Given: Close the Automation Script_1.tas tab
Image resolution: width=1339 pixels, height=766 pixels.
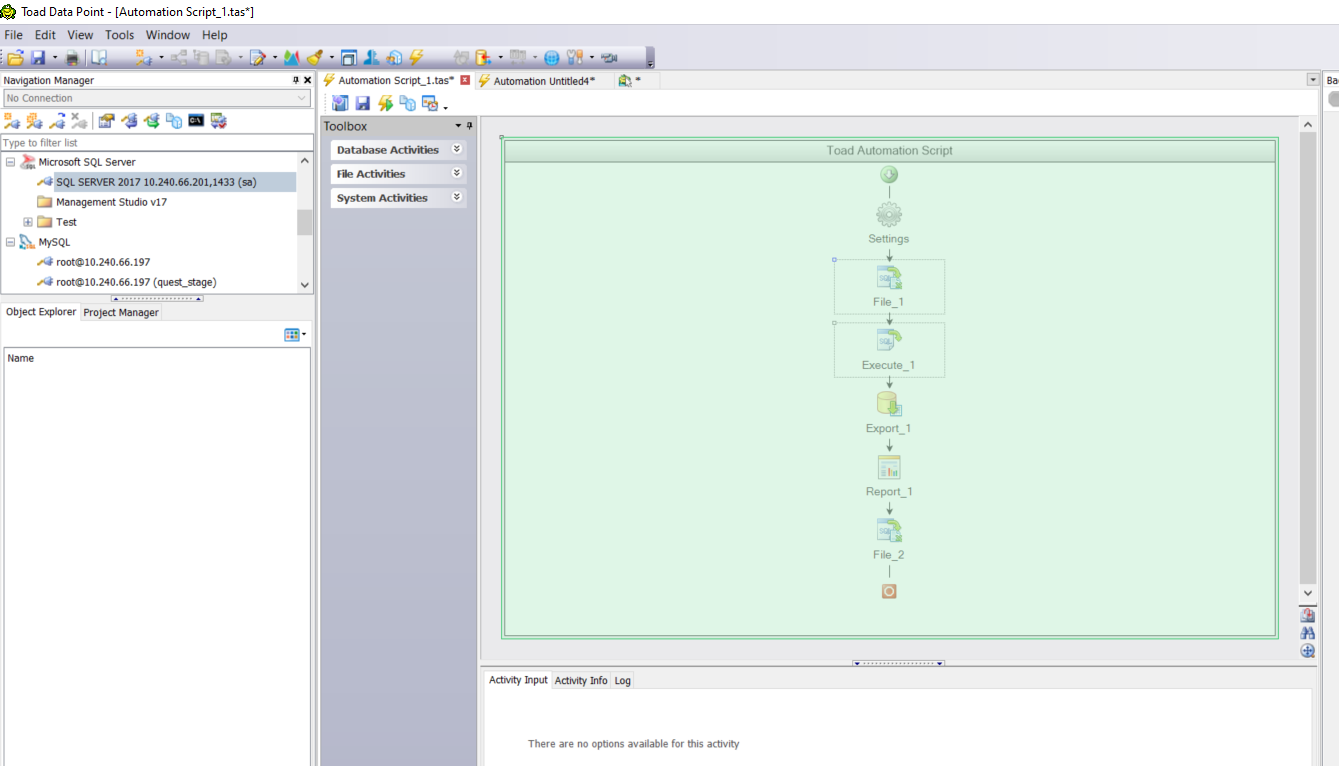Looking at the screenshot, I should [465, 80].
